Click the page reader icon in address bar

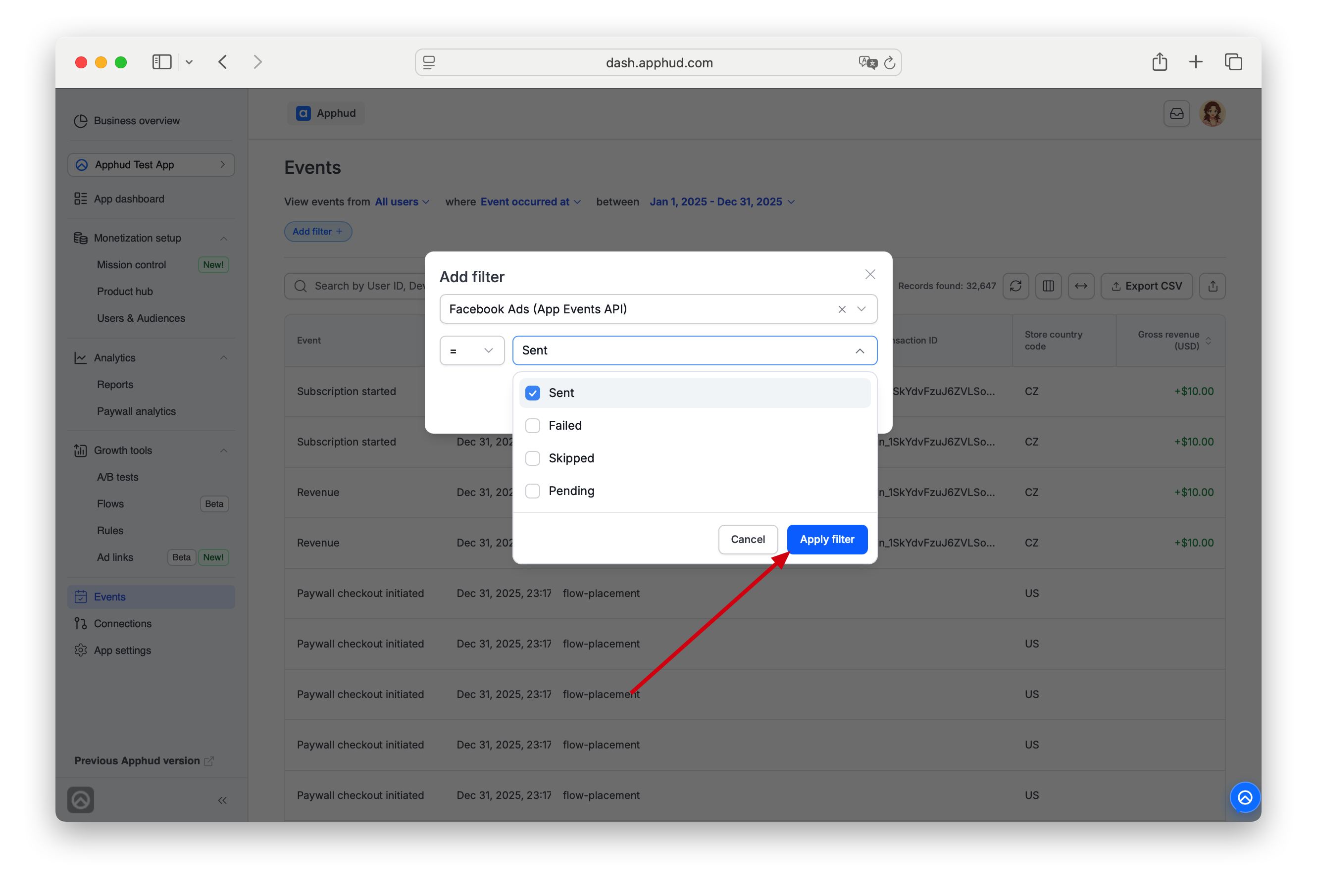tap(429, 62)
